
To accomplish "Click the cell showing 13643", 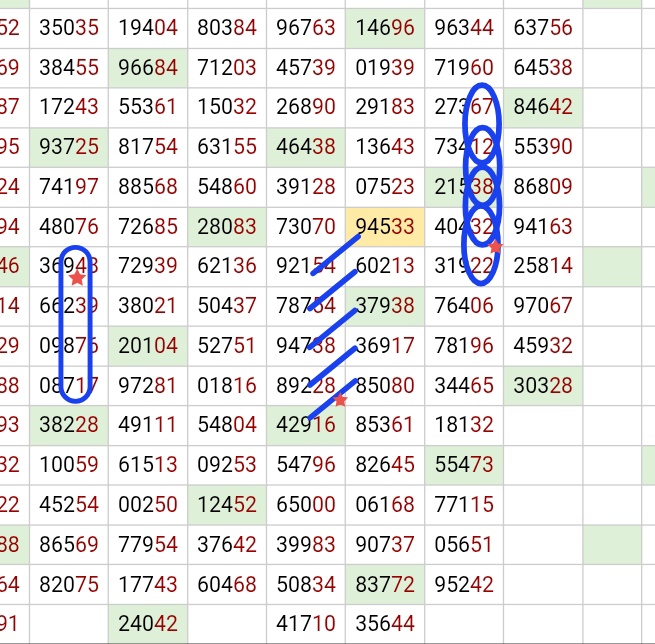I will pos(385,147).
